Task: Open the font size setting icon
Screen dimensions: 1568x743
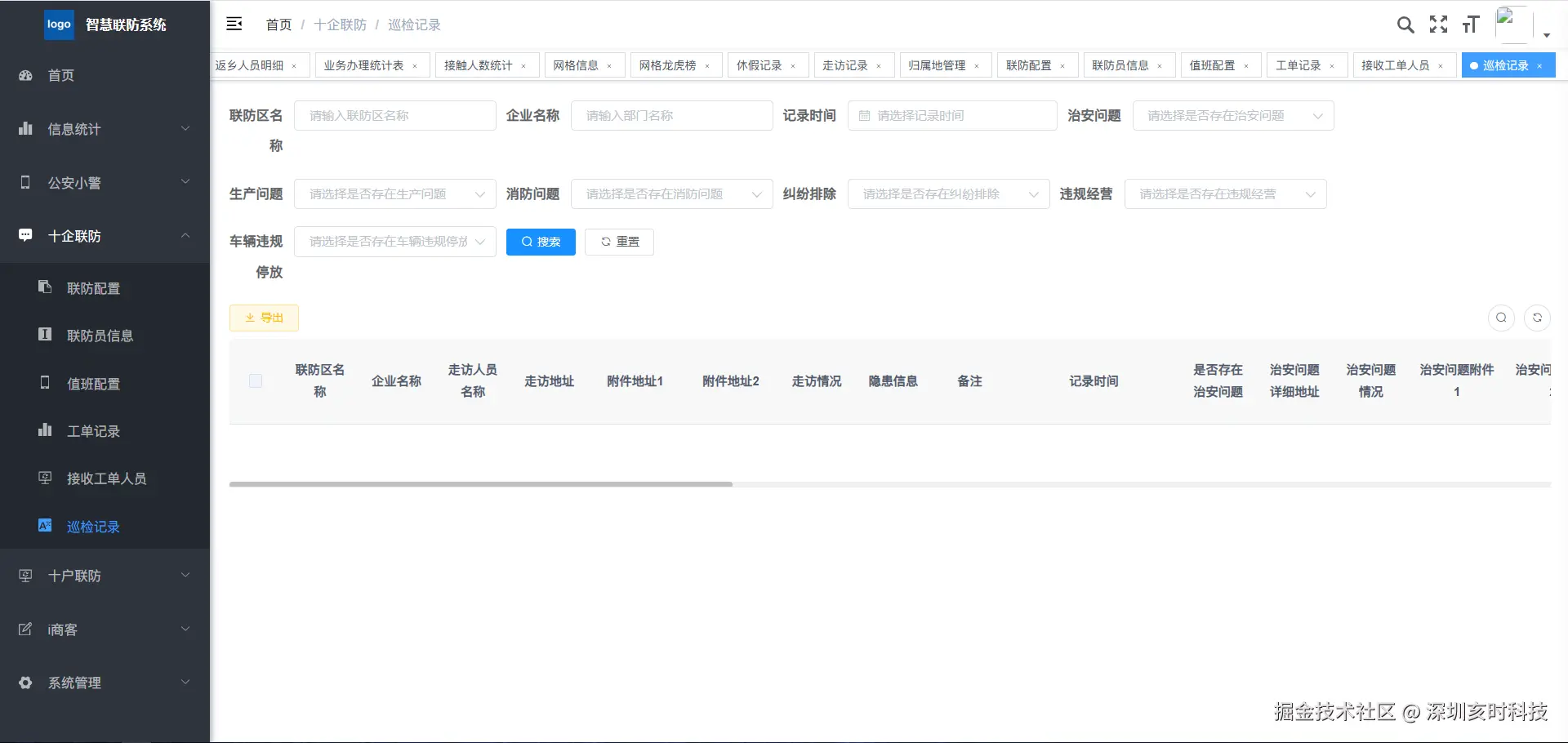Action: pos(1471,24)
